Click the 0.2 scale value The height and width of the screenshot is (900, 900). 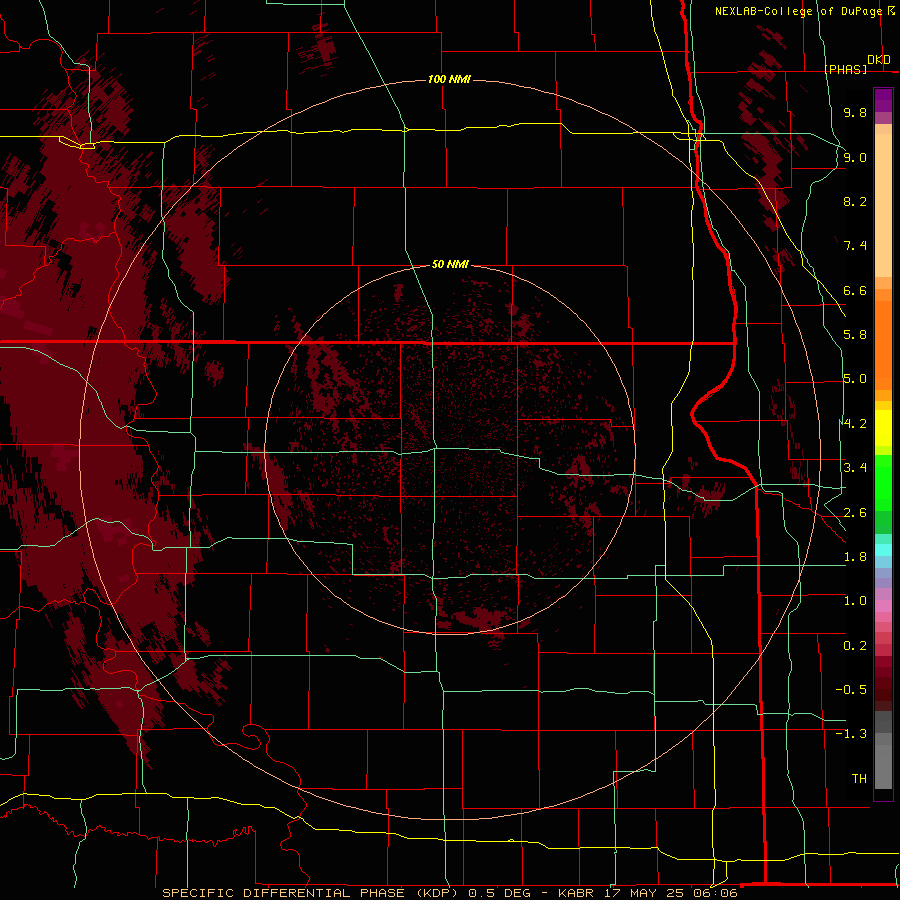tap(855, 646)
